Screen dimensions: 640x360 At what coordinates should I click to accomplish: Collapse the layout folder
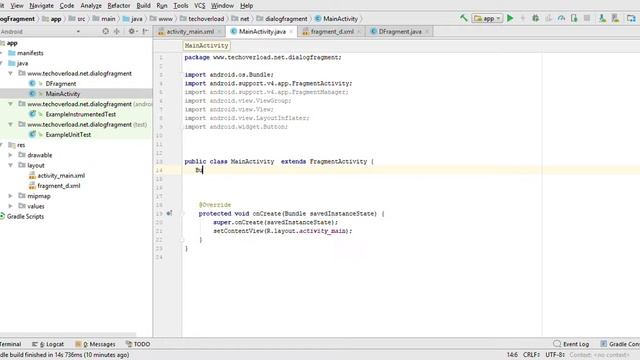(11, 165)
